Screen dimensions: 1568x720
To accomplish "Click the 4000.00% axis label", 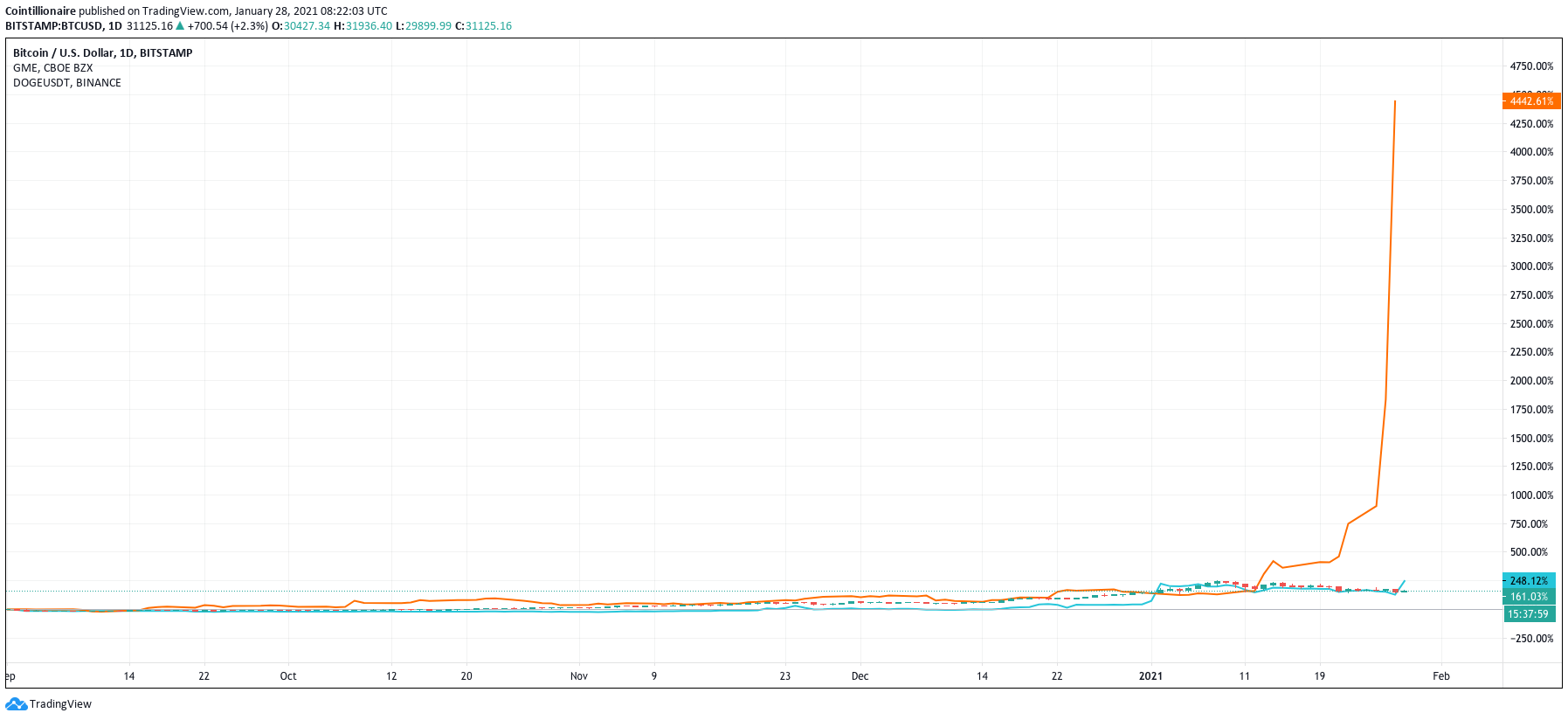I will [x=1532, y=152].
